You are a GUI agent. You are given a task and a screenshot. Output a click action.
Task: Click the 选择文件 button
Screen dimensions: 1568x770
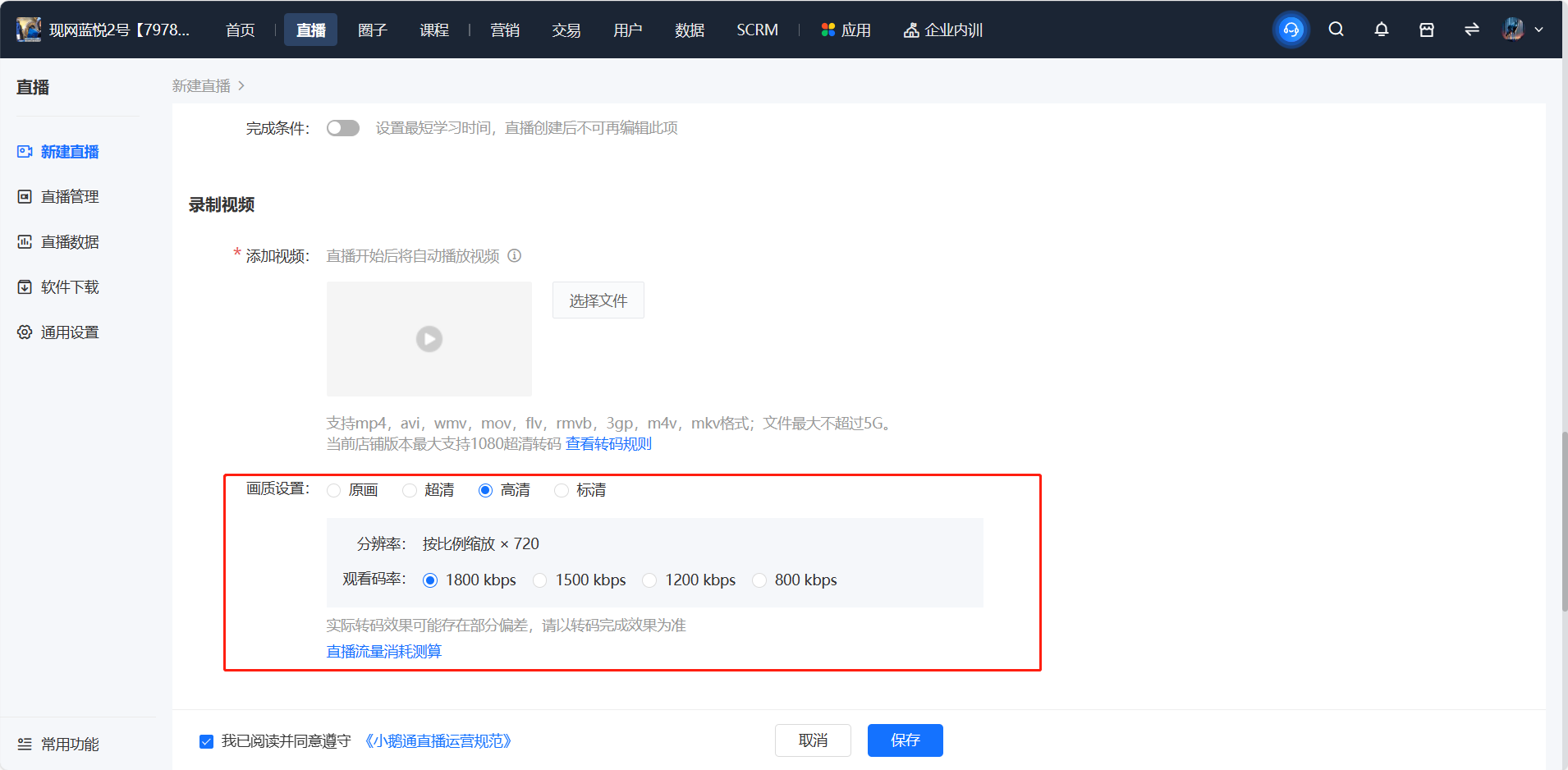click(x=598, y=300)
